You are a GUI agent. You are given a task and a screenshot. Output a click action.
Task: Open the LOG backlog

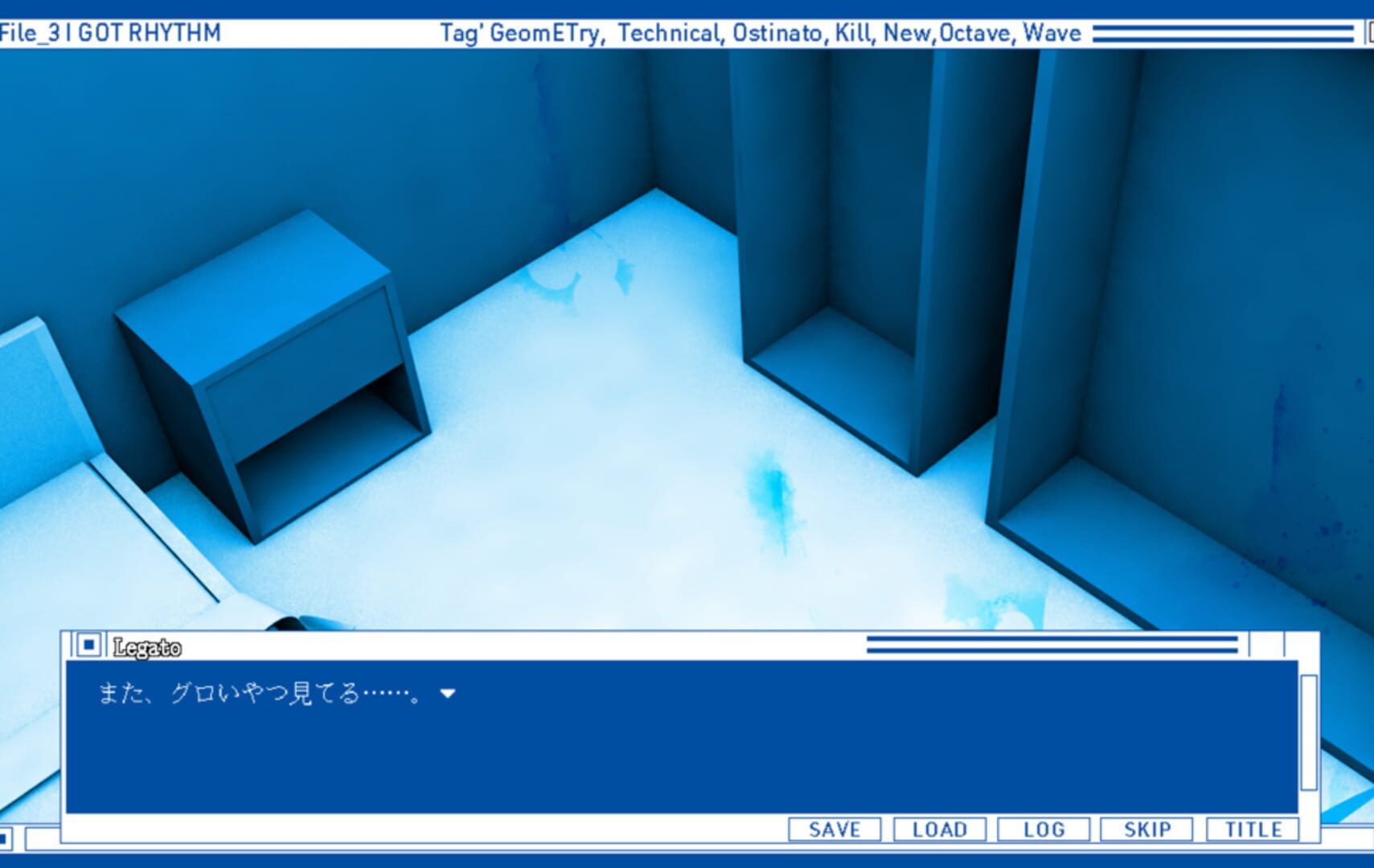click(1043, 829)
